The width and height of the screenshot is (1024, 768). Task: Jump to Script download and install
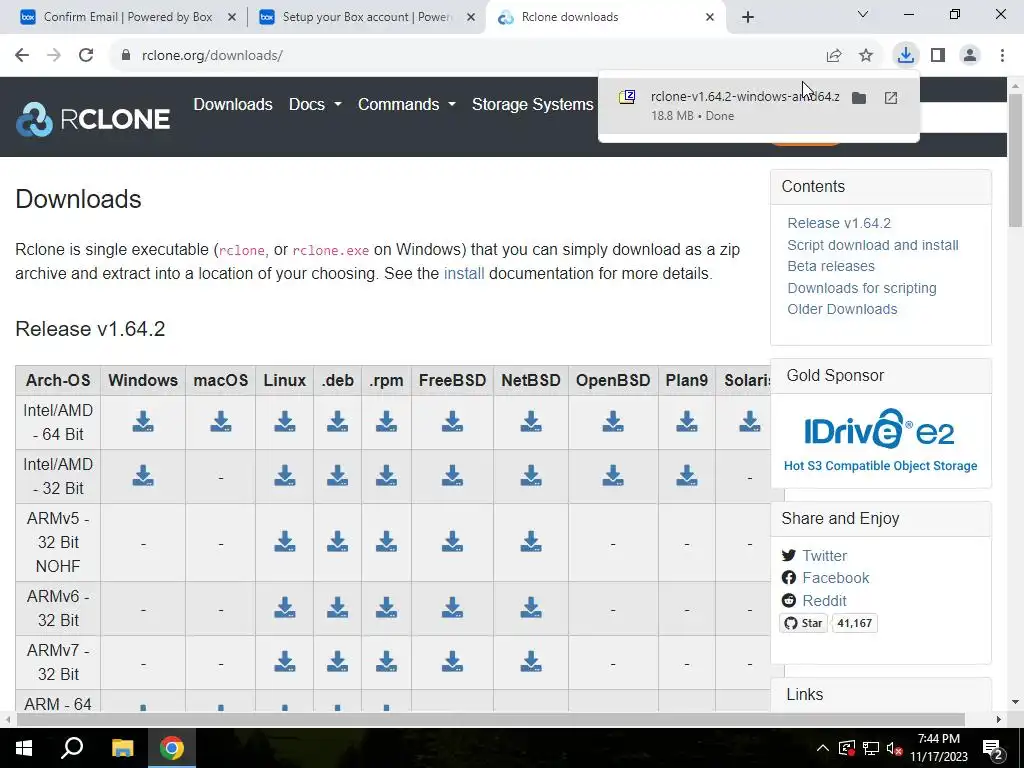pyautogui.click(x=872, y=245)
